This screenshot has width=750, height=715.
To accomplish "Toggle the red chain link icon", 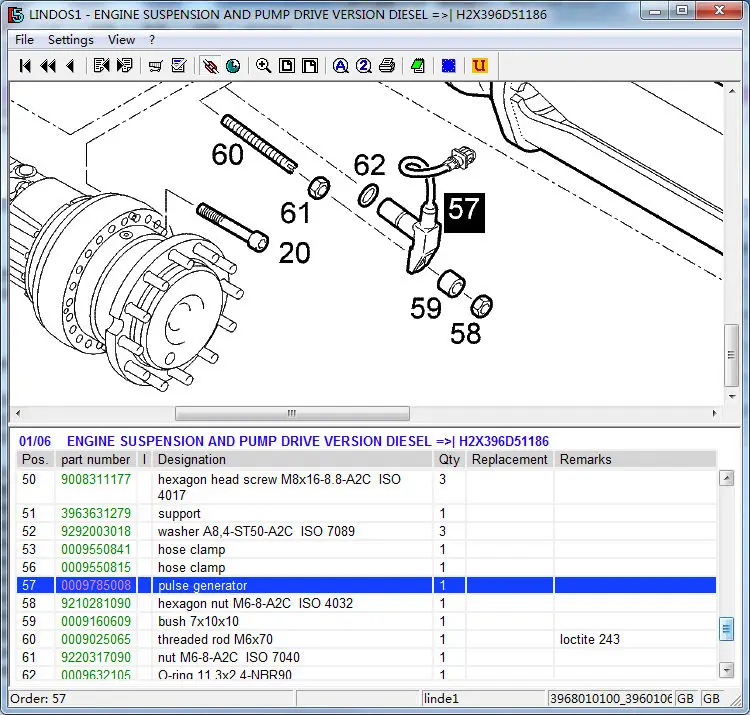I will (x=210, y=66).
